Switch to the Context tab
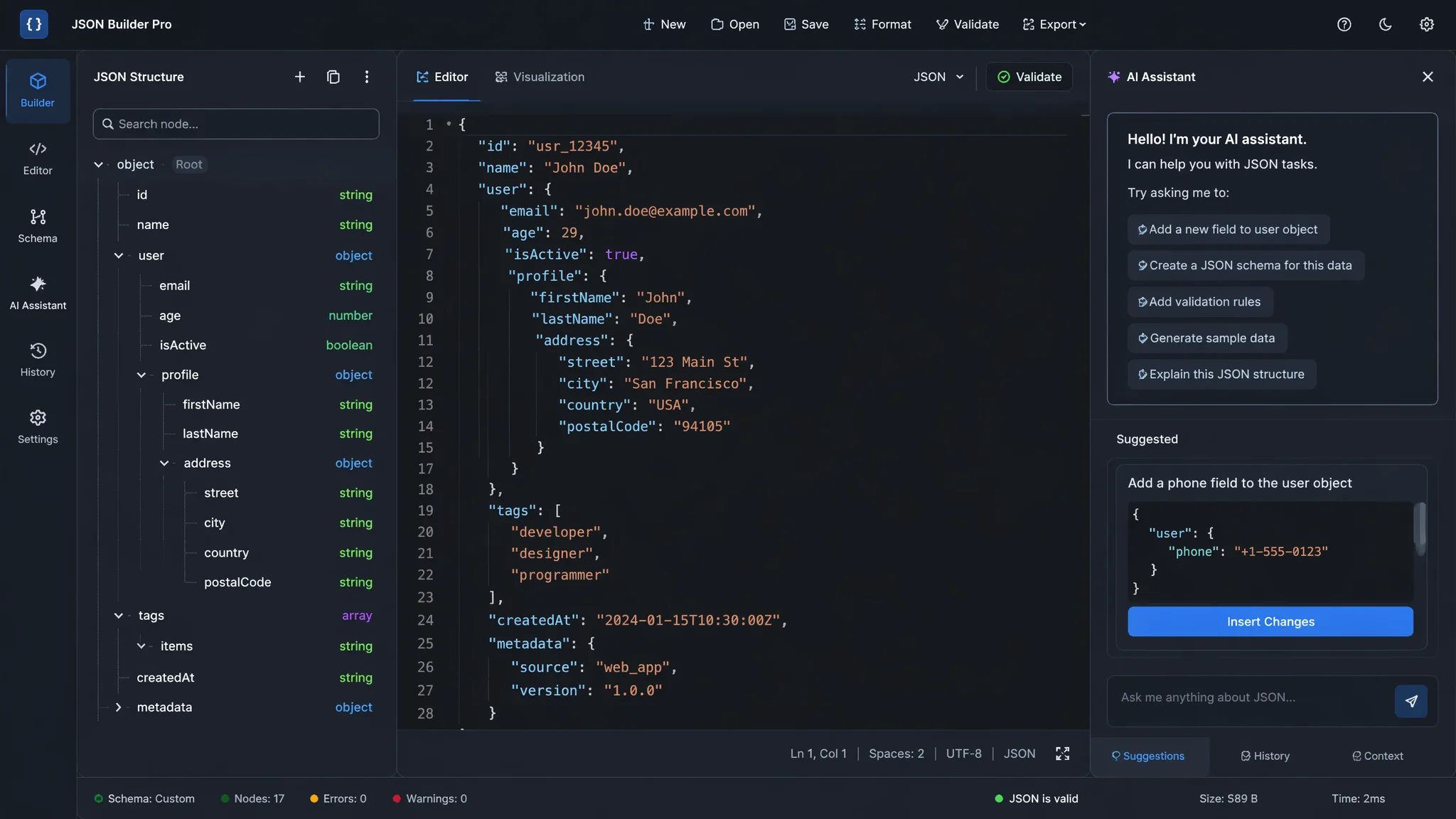 1378,756
